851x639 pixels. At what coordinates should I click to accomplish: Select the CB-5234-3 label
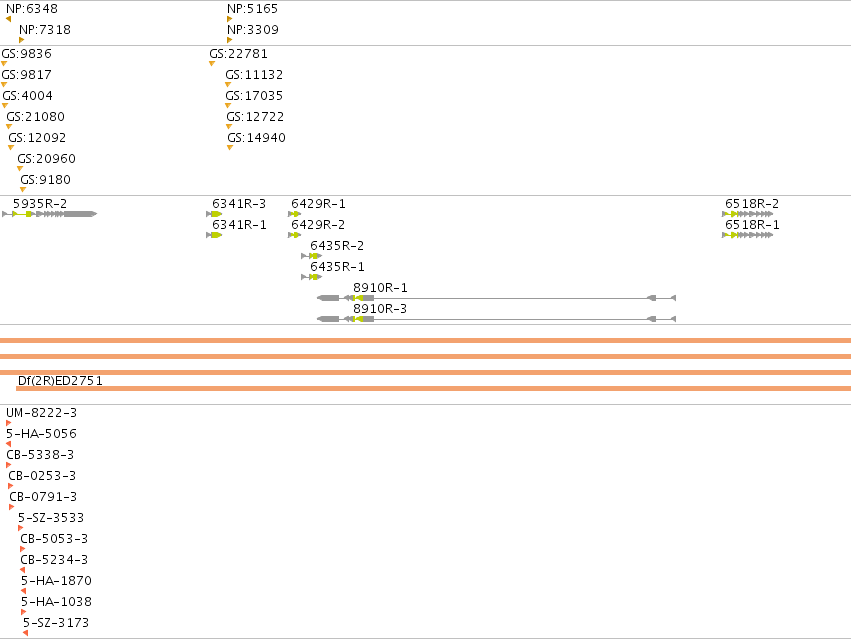point(54,560)
